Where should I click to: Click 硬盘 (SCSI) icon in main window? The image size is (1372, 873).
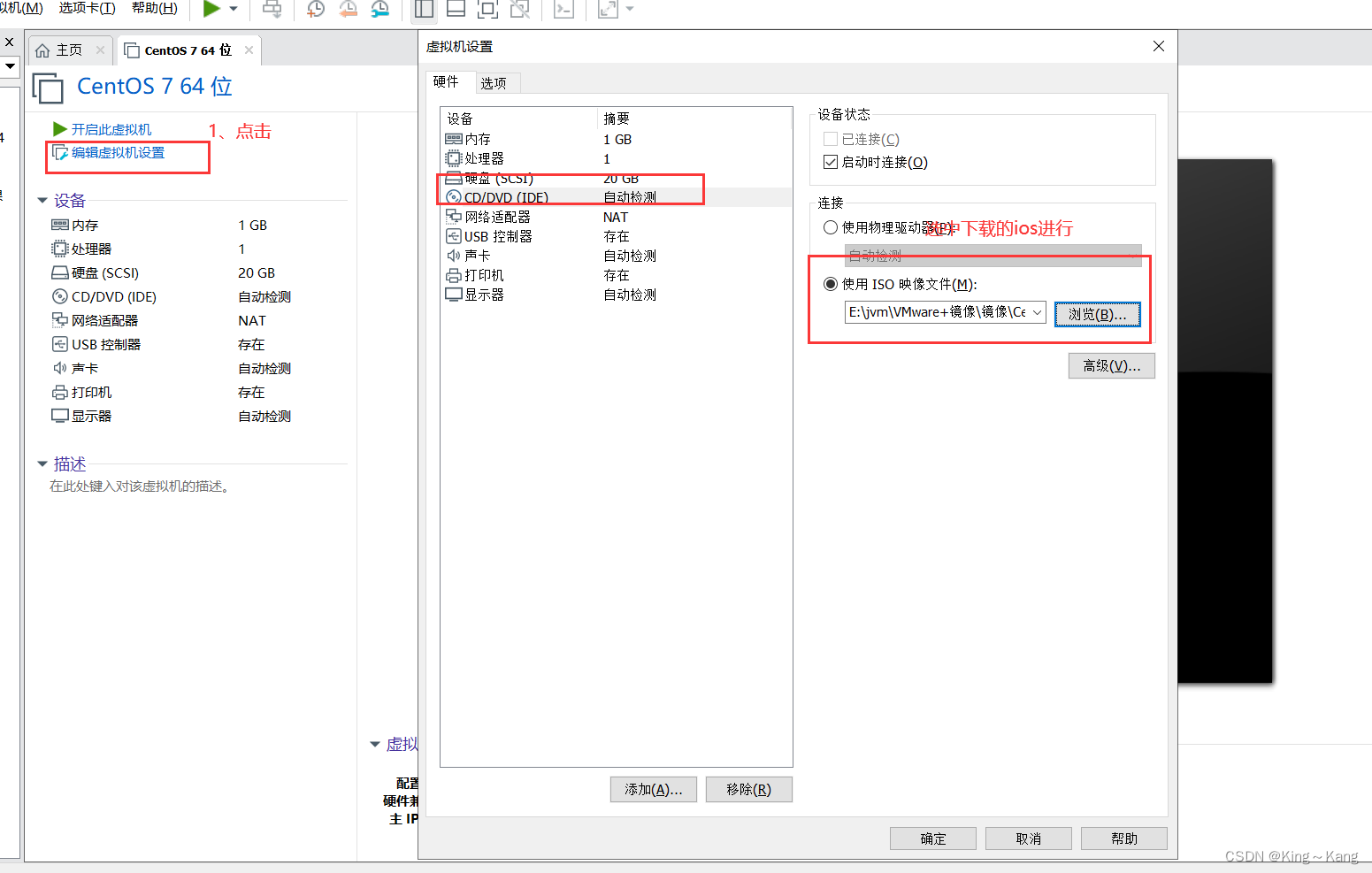60,273
